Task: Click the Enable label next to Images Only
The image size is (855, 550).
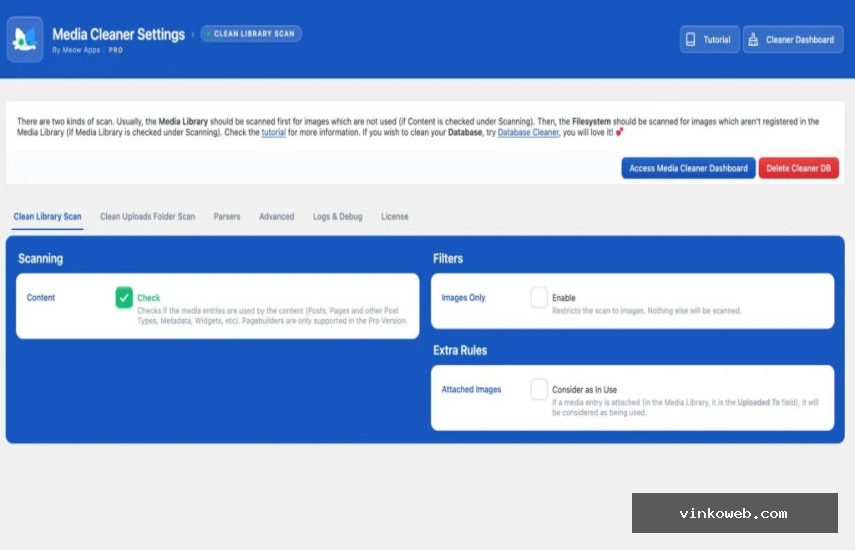Action: tap(563, 298)
